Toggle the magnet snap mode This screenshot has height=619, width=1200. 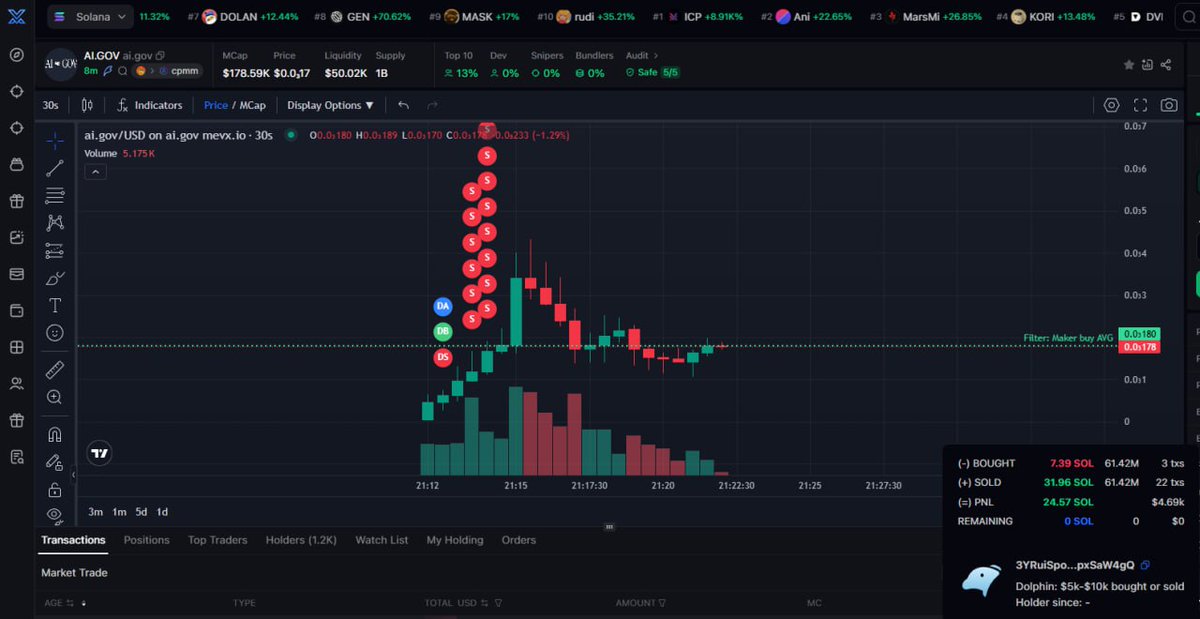55,435
